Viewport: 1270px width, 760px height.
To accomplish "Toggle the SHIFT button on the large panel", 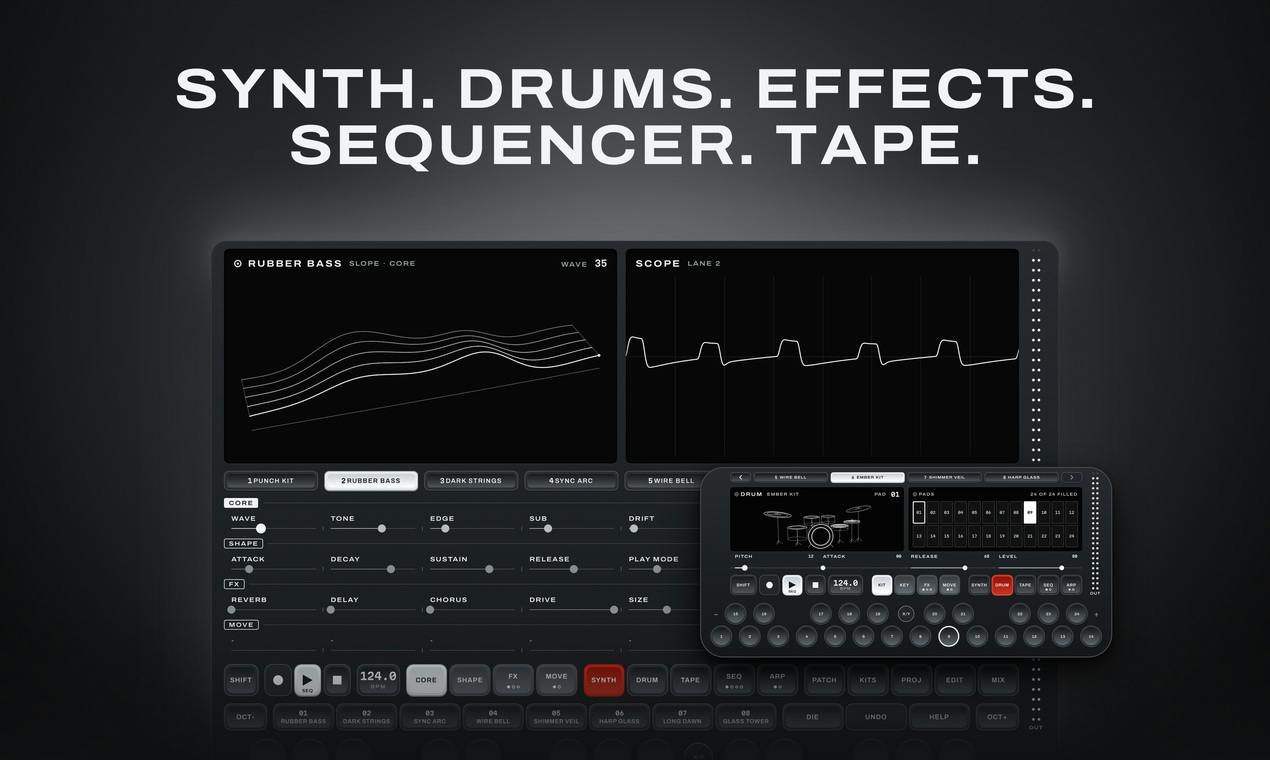I will [241, 680].
